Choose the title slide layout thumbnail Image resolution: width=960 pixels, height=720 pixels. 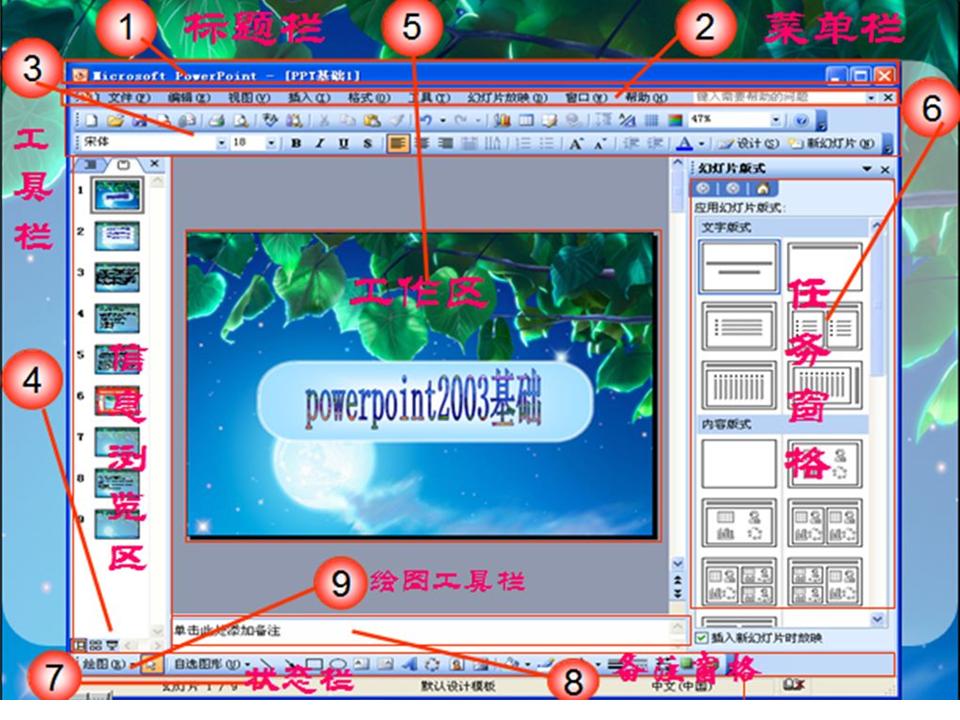click(739, 266)
